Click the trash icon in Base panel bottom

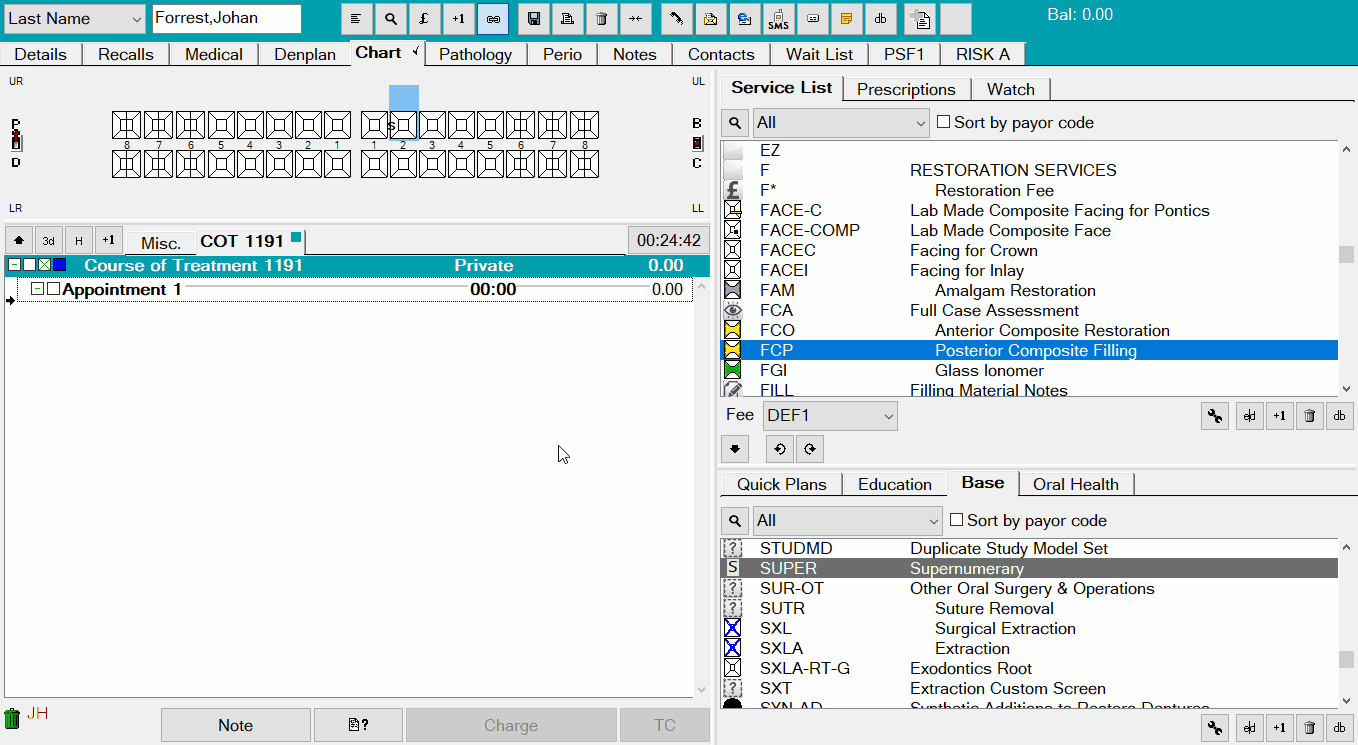click(1310, 728)
